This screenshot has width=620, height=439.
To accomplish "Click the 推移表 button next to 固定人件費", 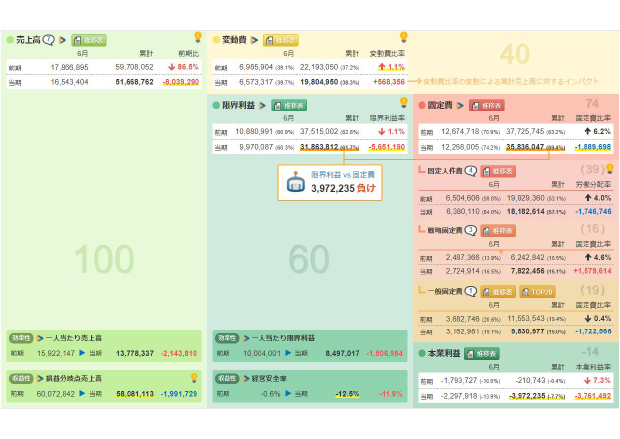I will coord(498,170).
